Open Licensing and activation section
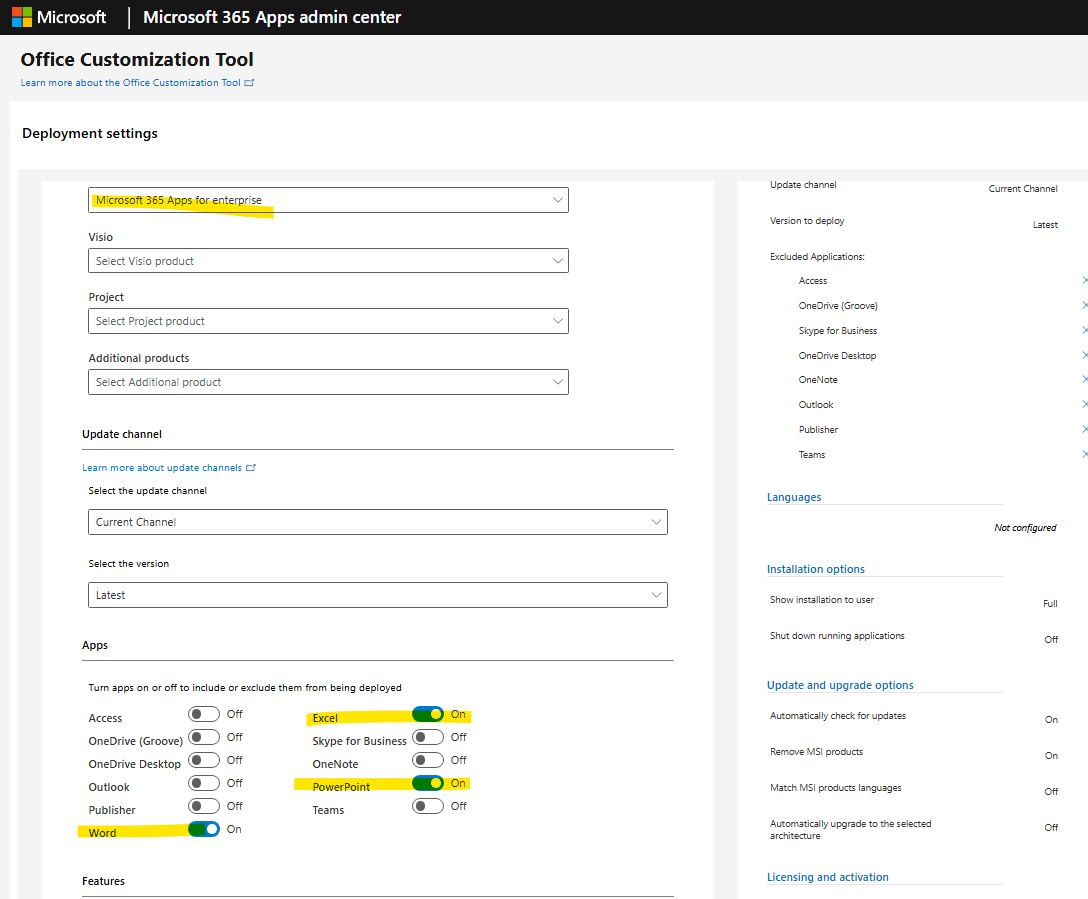Screen dimensions: 1088x899 coord(827,877)
